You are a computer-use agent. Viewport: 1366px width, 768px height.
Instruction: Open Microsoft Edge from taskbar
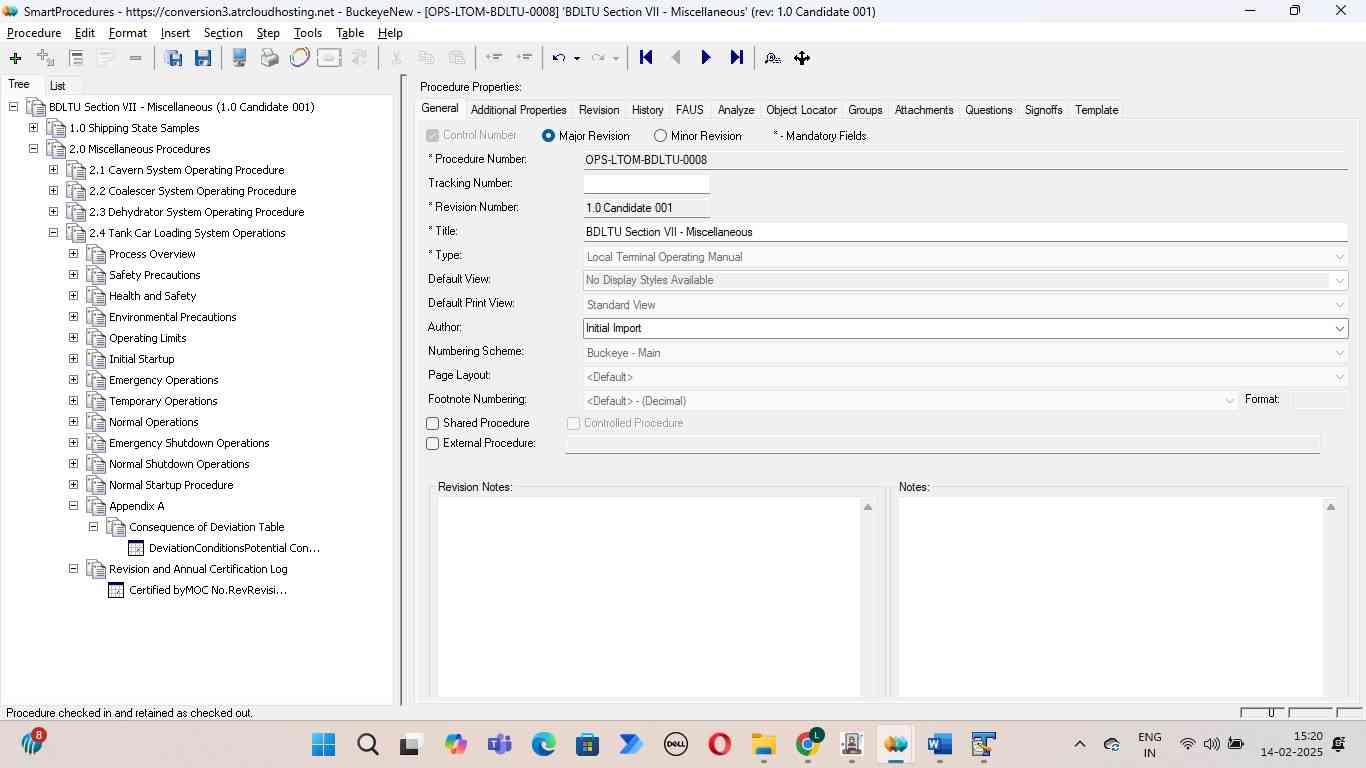[543, 744]
